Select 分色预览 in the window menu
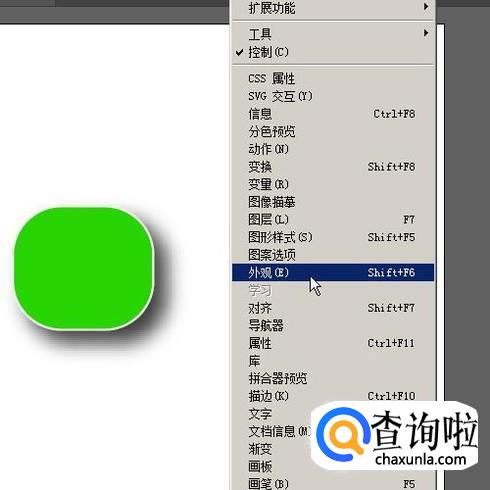Viewport: 490px width, 490px height. (333, 132)
